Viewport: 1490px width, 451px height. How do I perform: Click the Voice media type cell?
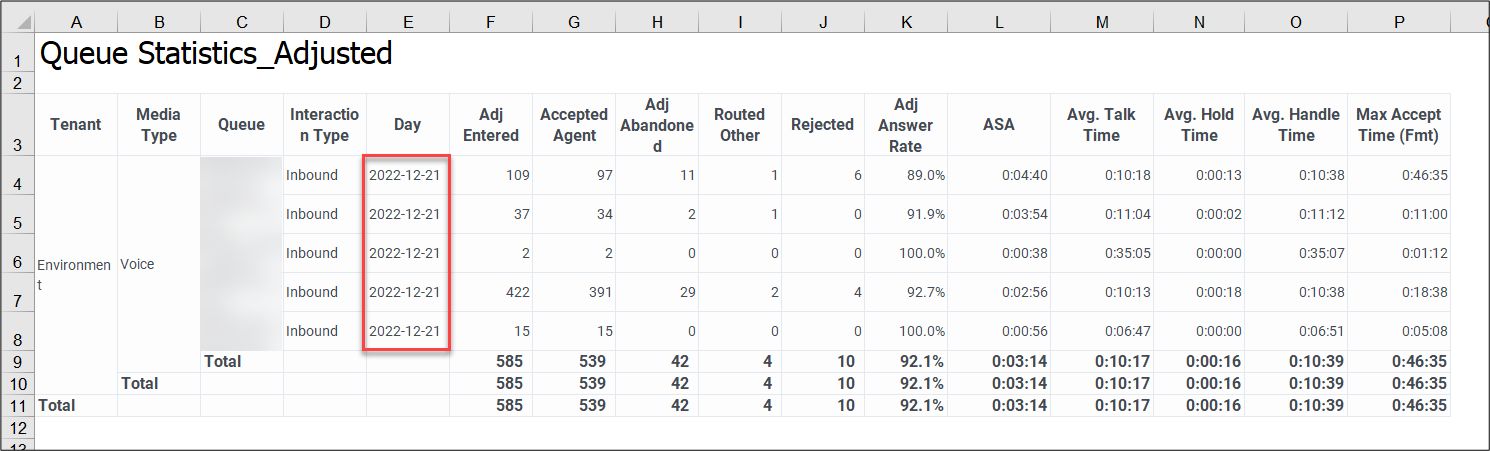[158, 264]
